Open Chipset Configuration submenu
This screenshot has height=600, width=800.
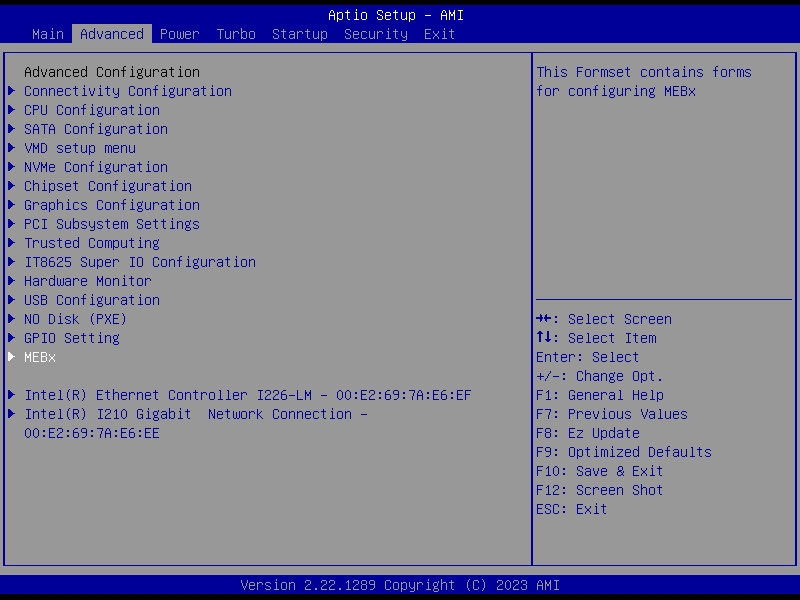click(x=108, y=186)
